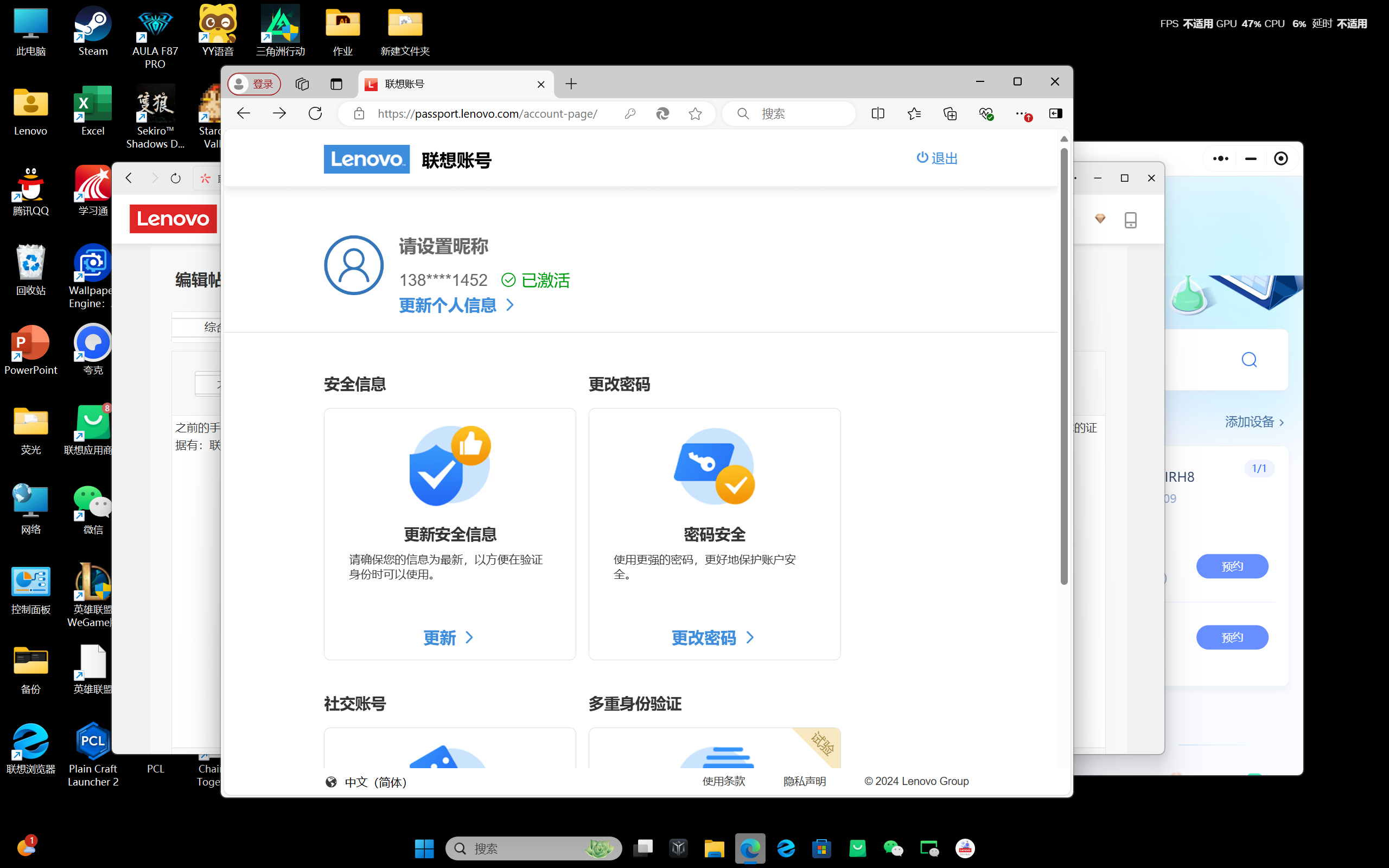Click the passport.lenovo.com address bar URL
The image size is (1389, 868).
[x=487, y=114]
